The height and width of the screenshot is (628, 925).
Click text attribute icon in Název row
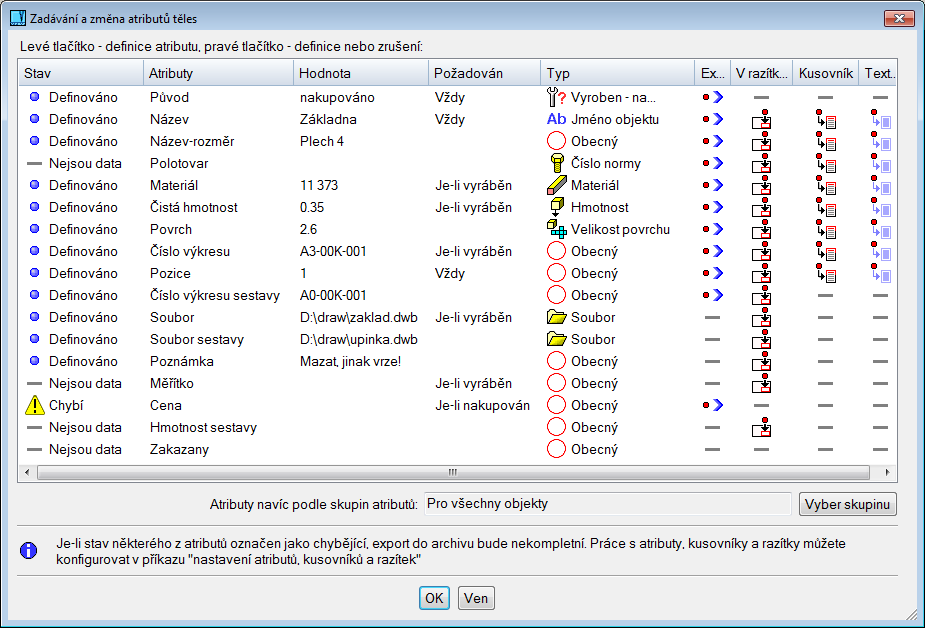coord(881,119)
